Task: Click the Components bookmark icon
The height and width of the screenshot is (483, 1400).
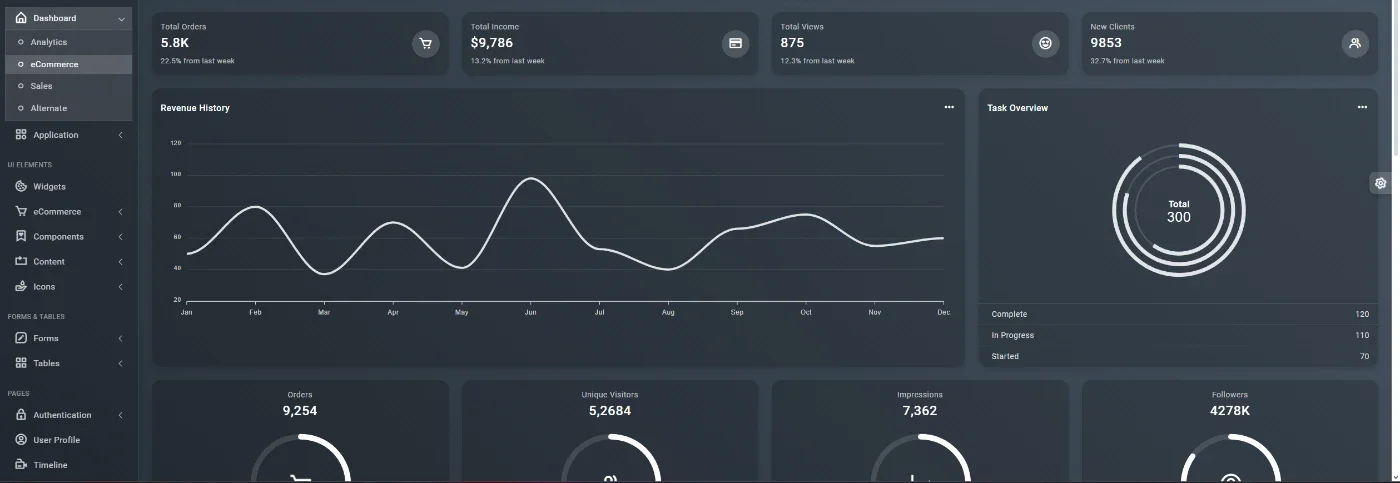Action: point(21,236)
